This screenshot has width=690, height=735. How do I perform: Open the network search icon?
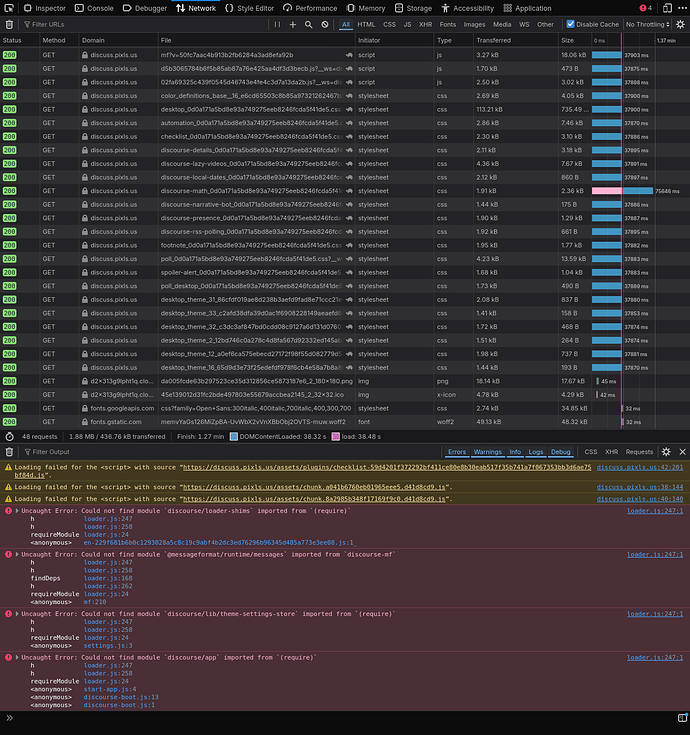(x=308, y=24)
